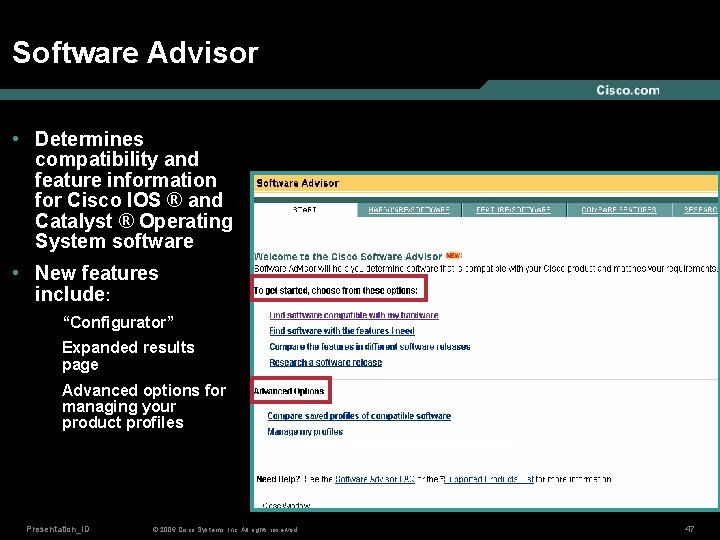This screenshot has height=540, width=720.
Task: Click the Presentation_ID footer text
Action: (58, 529)
